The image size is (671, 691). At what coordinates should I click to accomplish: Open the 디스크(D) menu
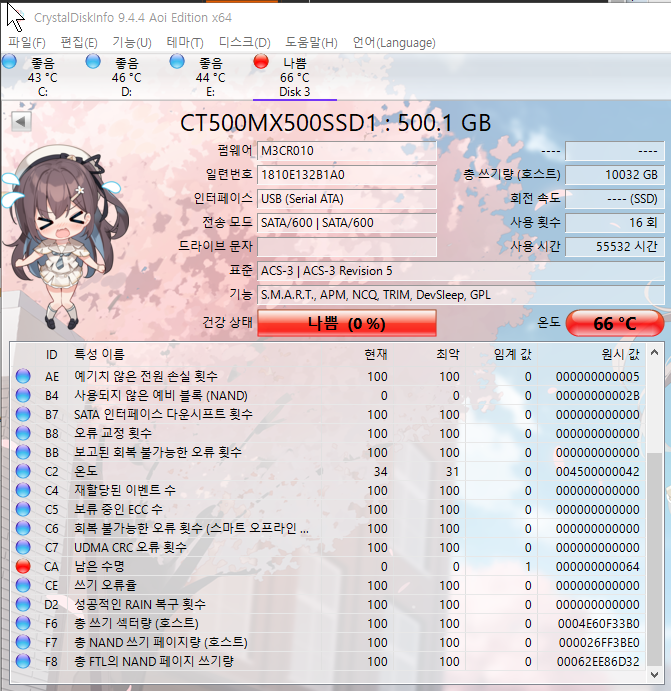point(245,43)
